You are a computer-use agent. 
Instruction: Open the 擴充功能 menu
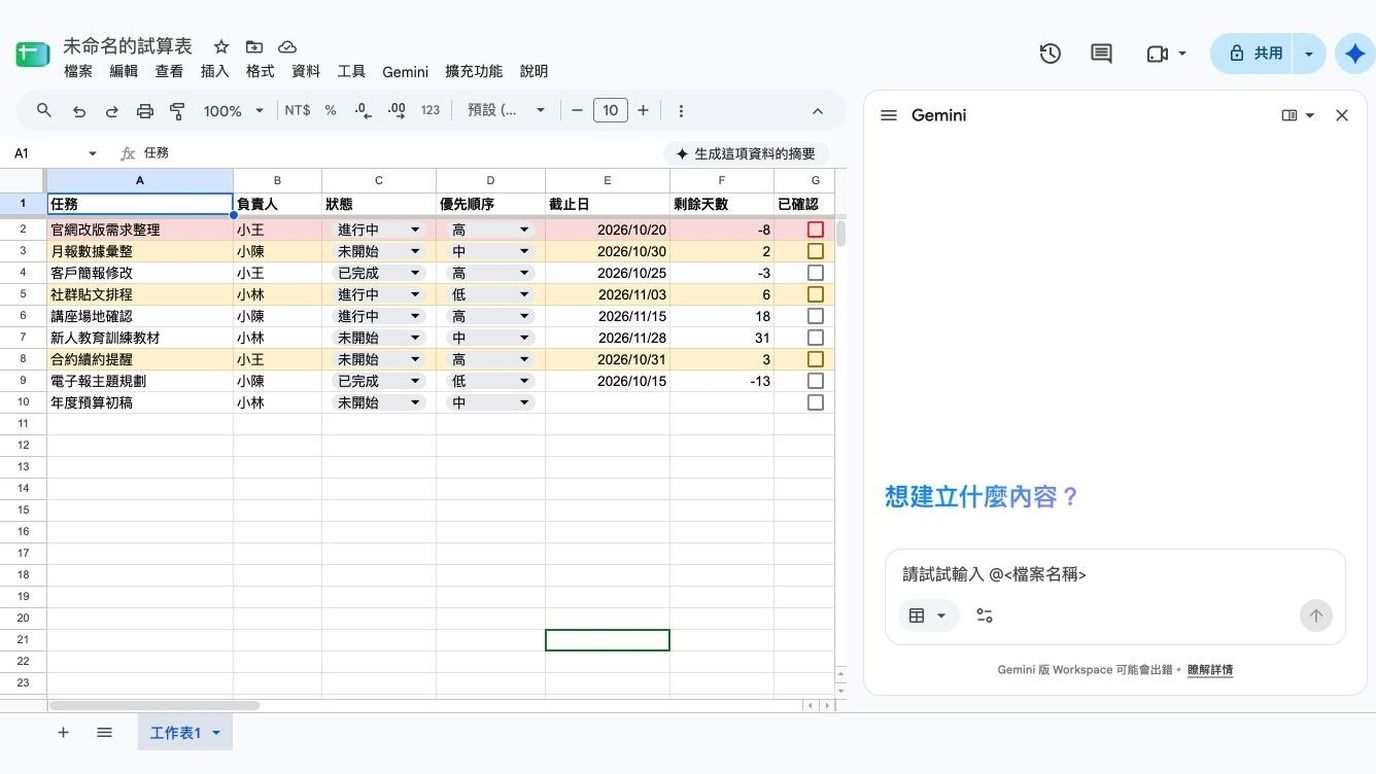tap(474, 72)
